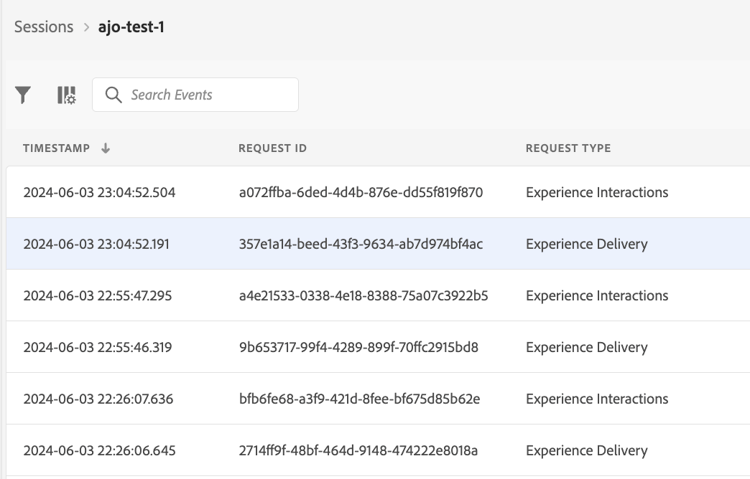750x479 pixels.
Task: Sort by the Request Type column header
Action: pos(568,148)
